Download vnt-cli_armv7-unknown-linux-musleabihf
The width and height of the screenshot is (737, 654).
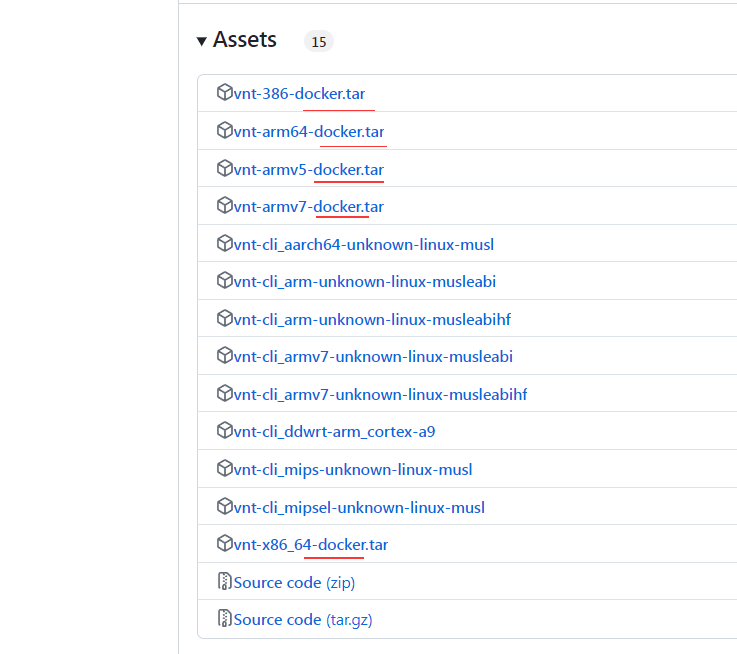[381, 394]
